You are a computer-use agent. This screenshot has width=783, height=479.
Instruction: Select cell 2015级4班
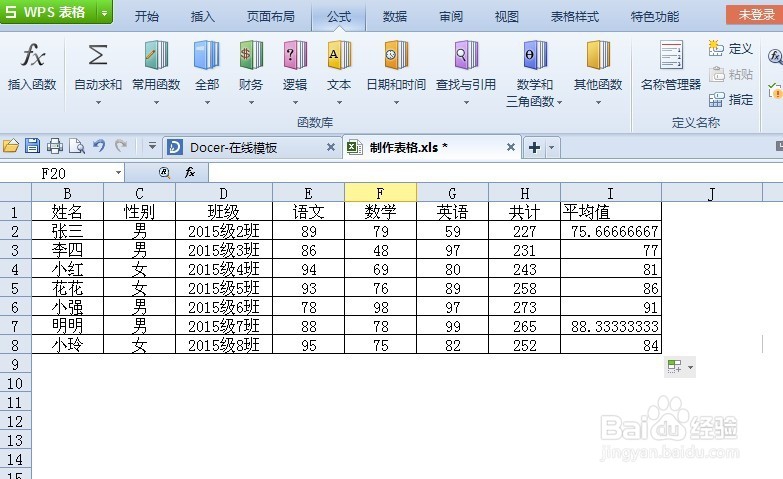pyautogui.click(x=224, y=269)
